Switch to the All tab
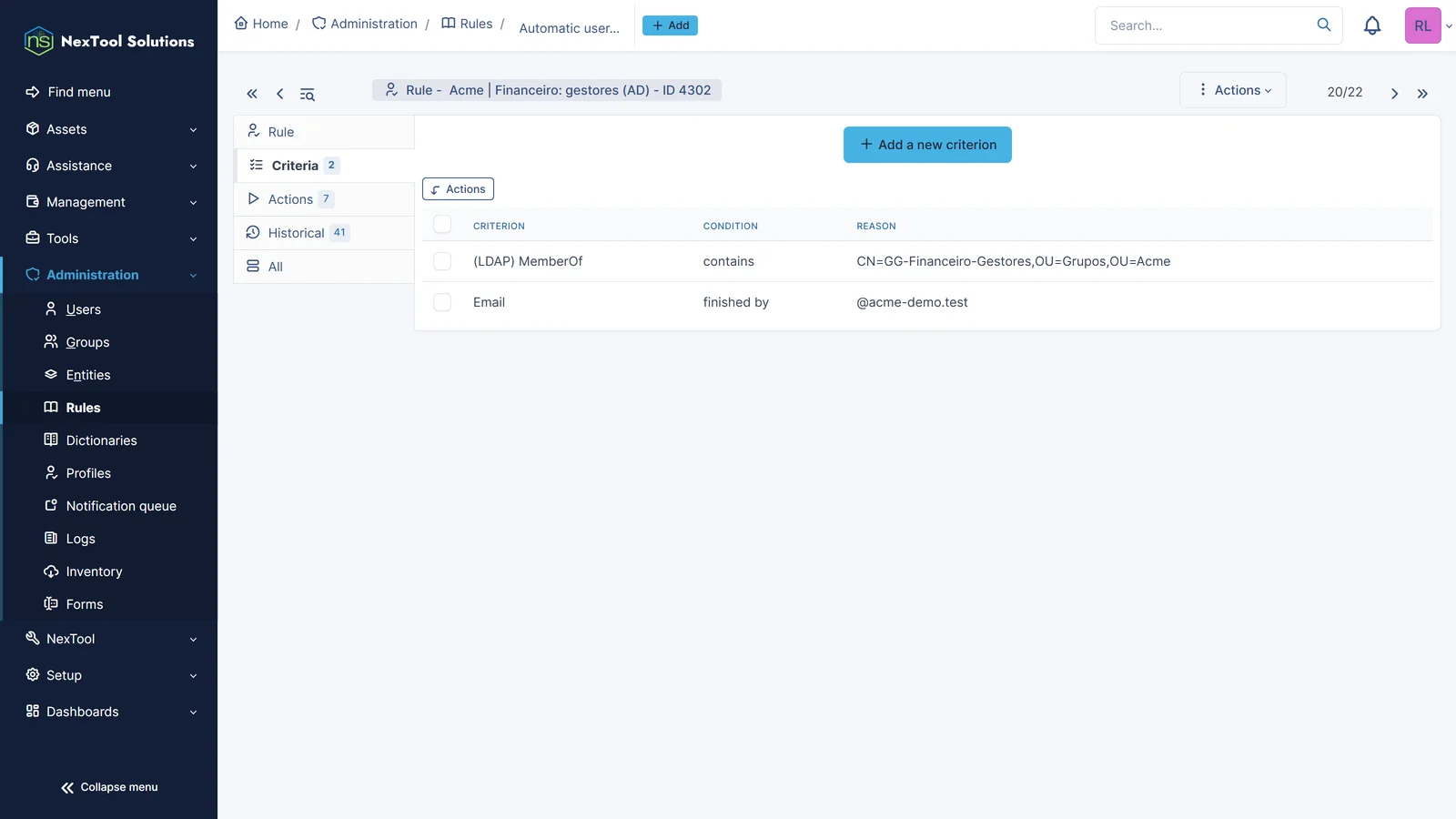This screenshot has width=1456, height=819. [324, 267]
